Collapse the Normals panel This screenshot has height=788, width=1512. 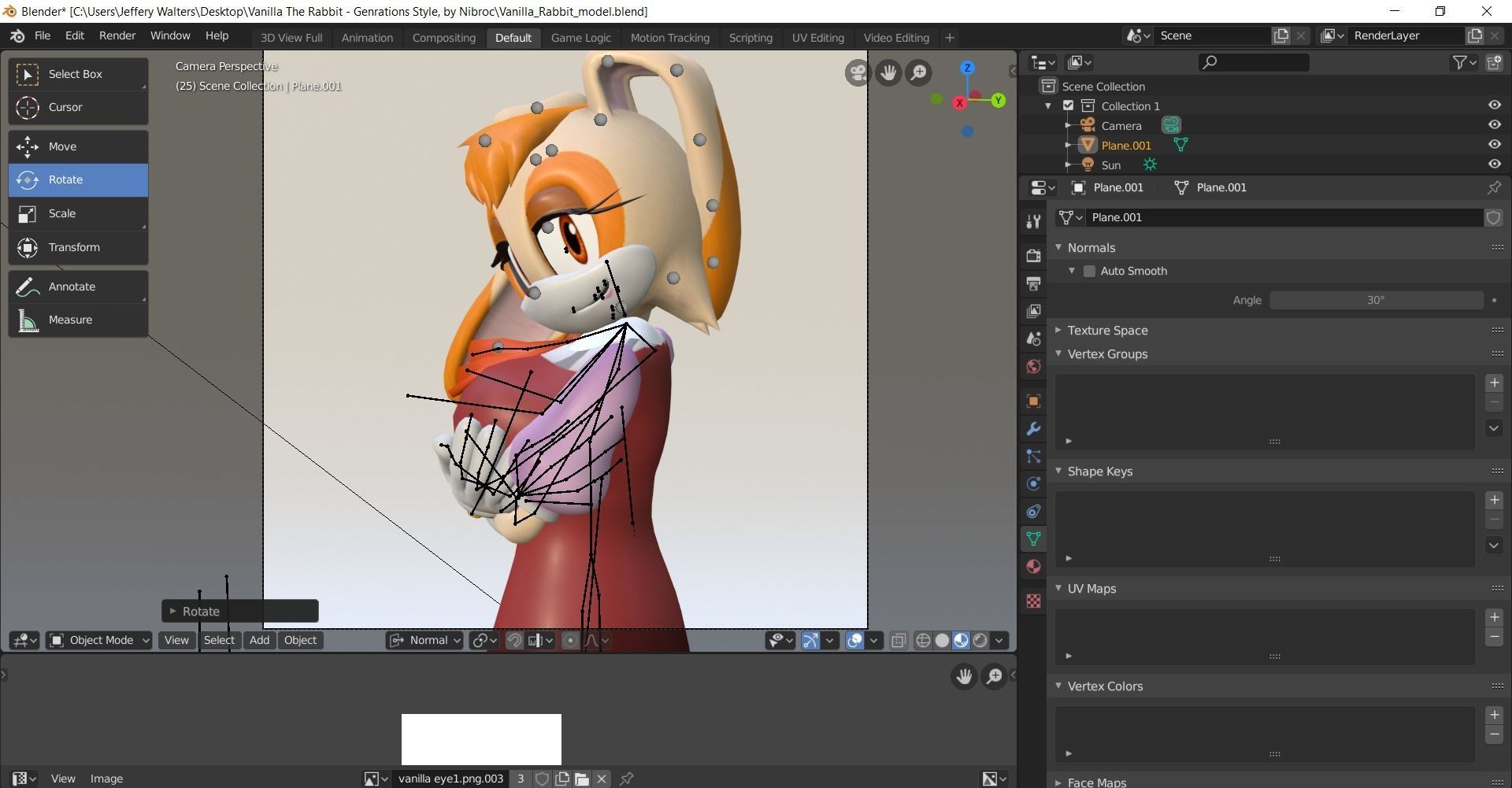coord(1058,247)
